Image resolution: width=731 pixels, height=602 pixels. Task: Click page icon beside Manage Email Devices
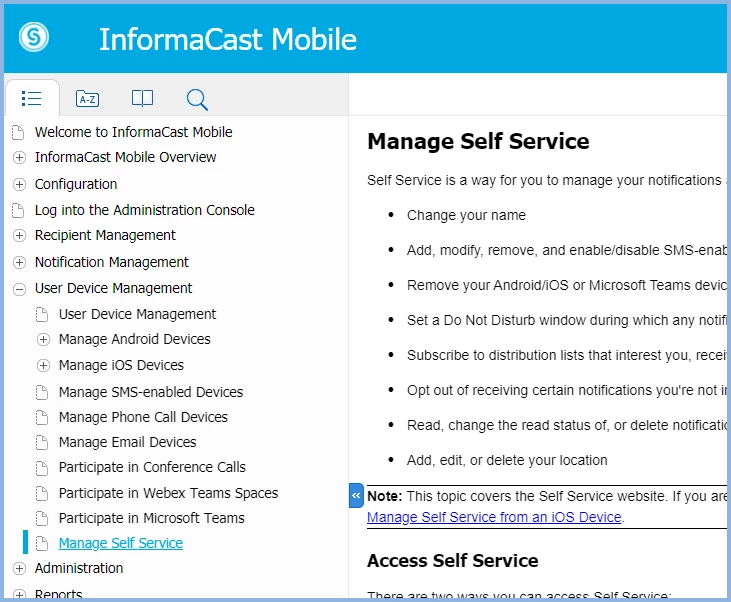pos(42,442)
